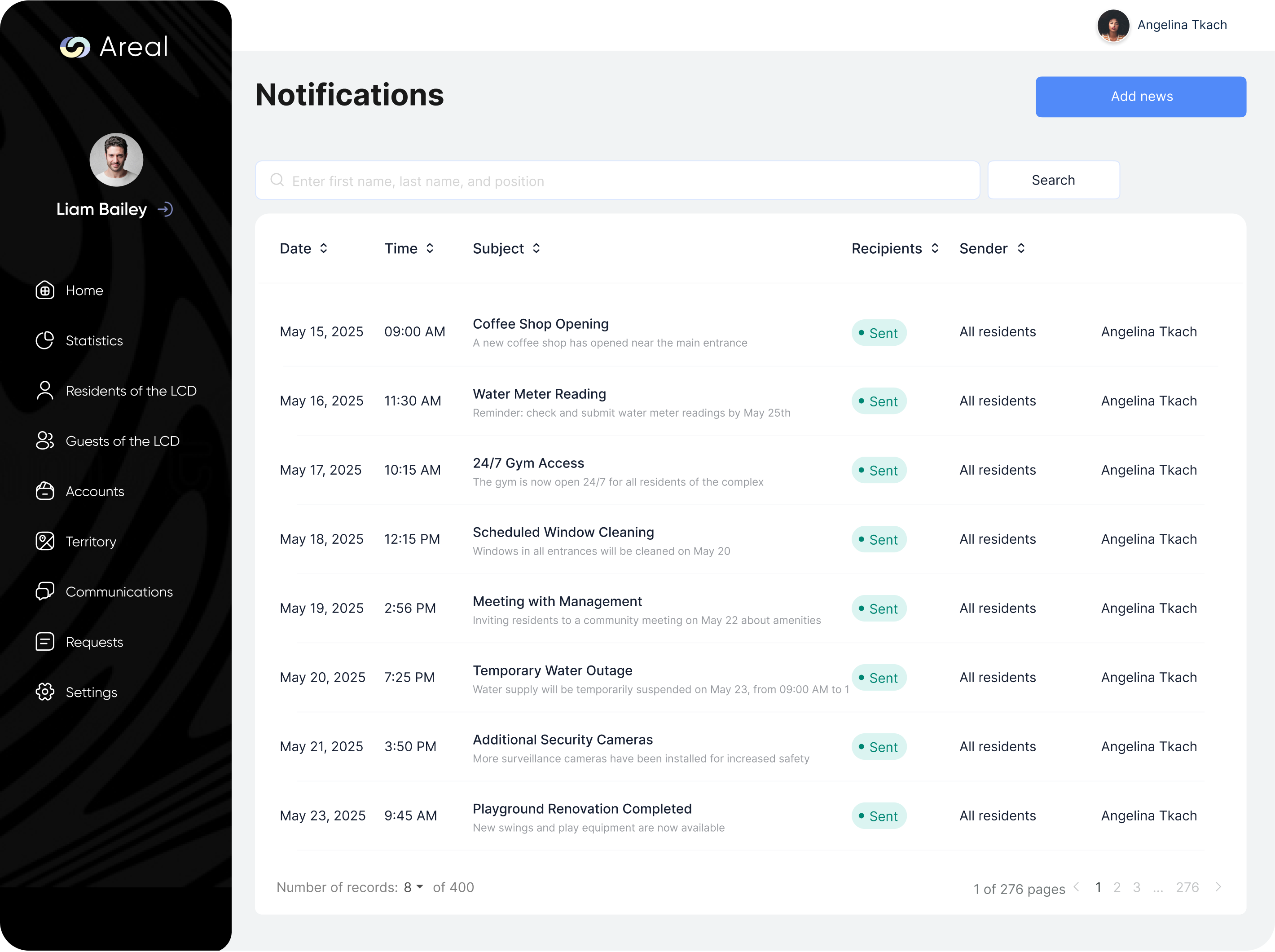Click the Liam Bailey name in sidebar
This screenshot has height=952, width=1275.
point(101,209)
